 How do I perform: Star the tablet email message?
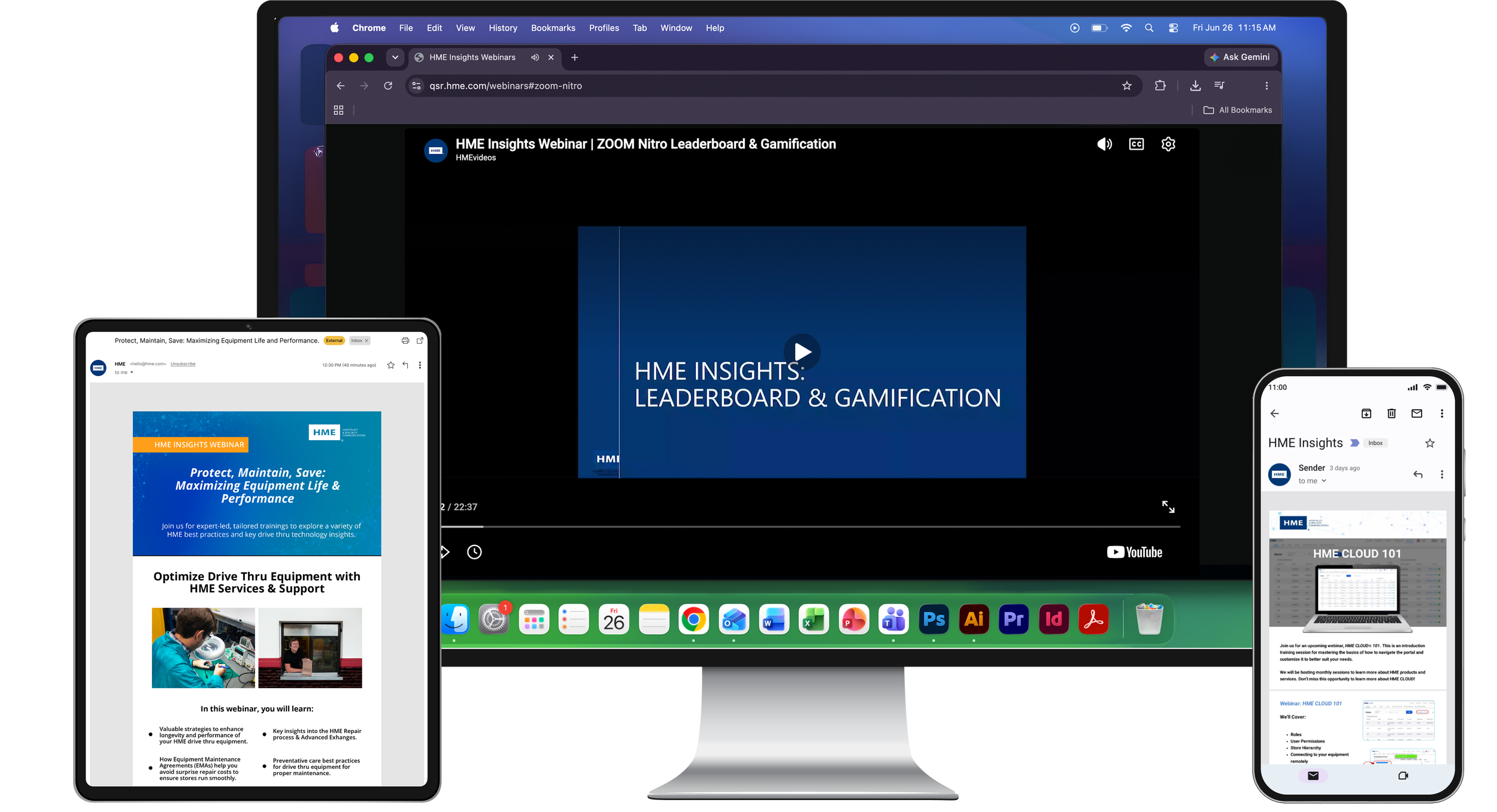(391, 365)
